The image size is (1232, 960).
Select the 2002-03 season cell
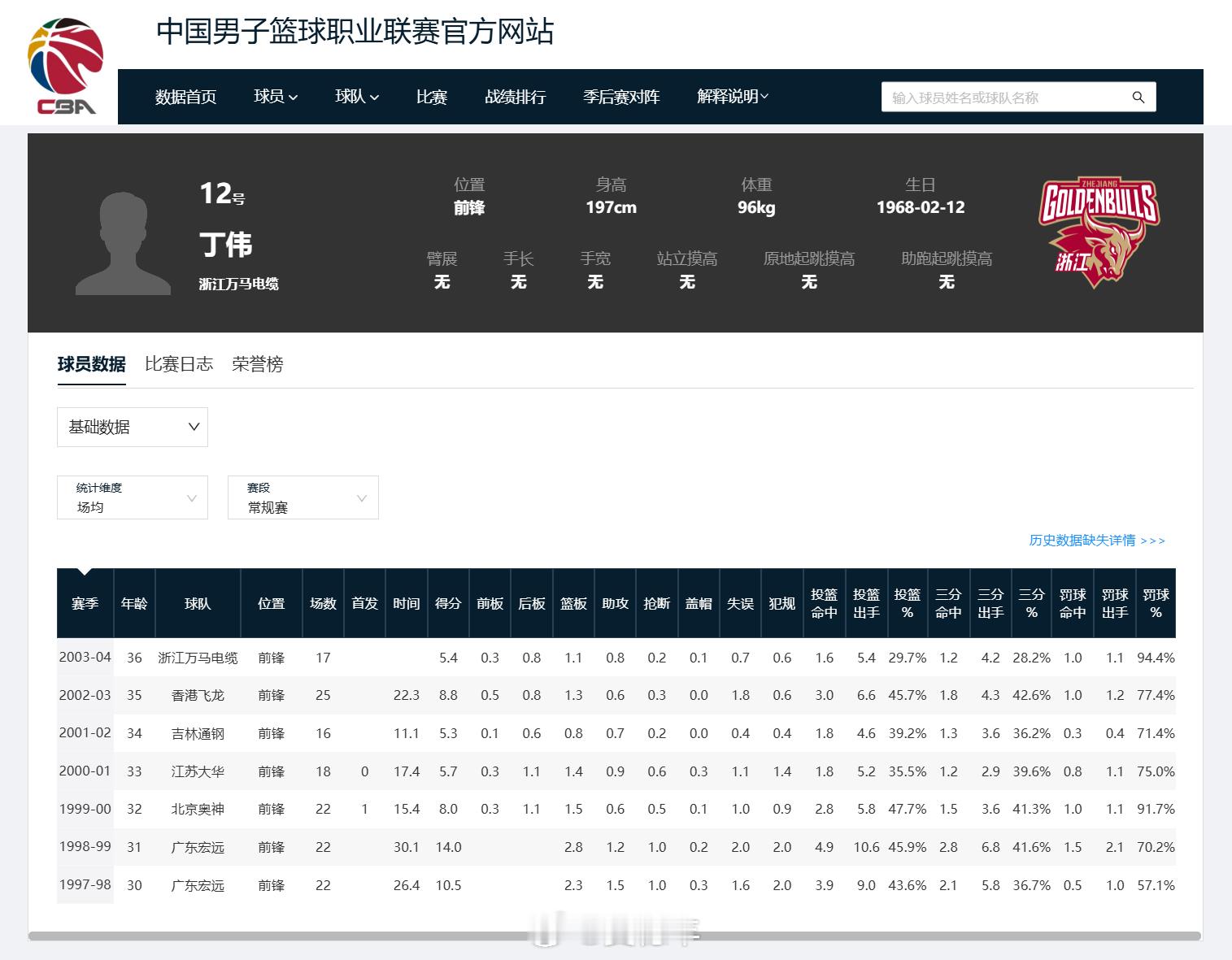(85, 695)
